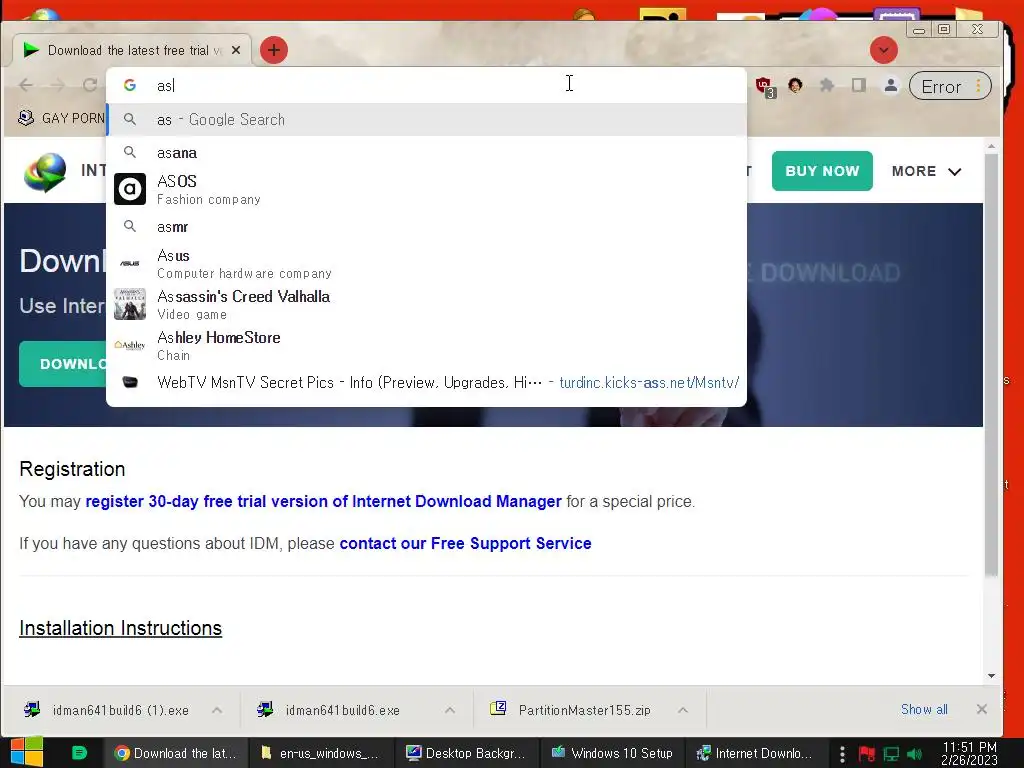The width and height of the screenshot is (1024, 768).
Task: Switch to Desktop Background taskbar item
Action: pyautogui.click(x=467, y=753)
